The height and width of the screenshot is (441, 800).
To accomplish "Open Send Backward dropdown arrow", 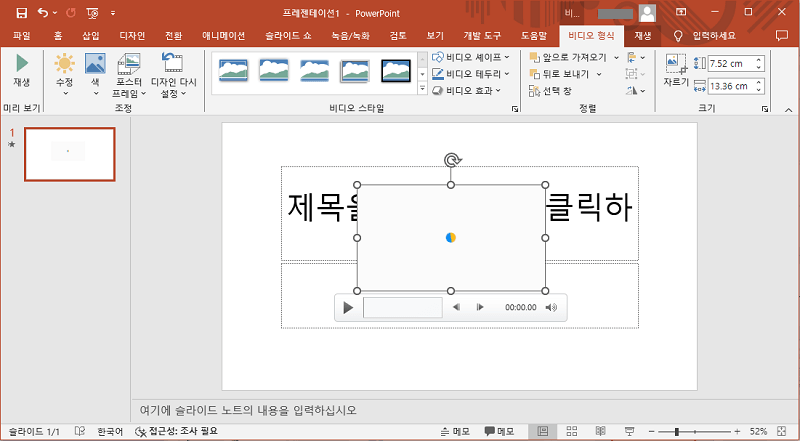I will [599, 75].
